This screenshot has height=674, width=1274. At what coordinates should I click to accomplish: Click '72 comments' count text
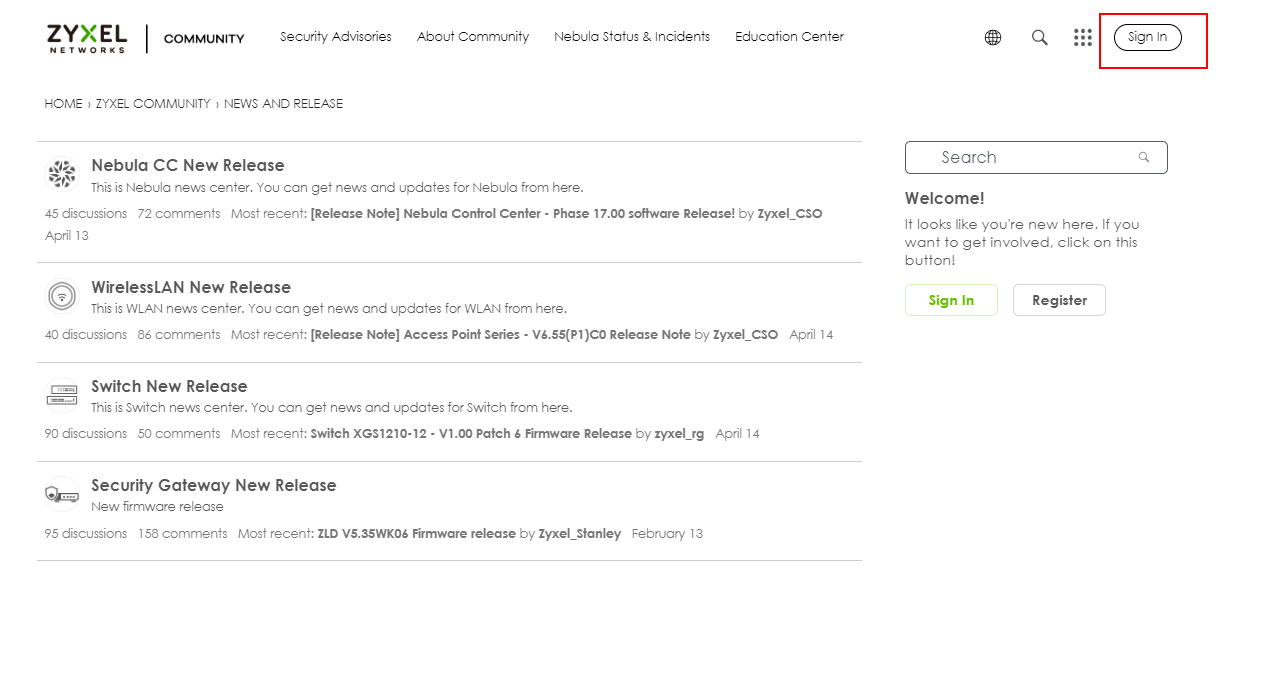click(179, 214)
